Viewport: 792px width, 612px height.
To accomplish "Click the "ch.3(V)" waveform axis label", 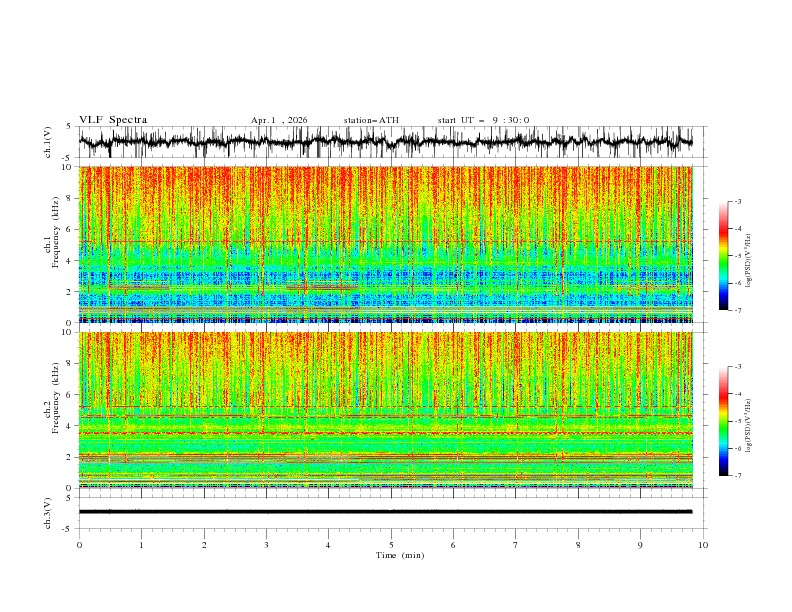I will coord(48,513).
